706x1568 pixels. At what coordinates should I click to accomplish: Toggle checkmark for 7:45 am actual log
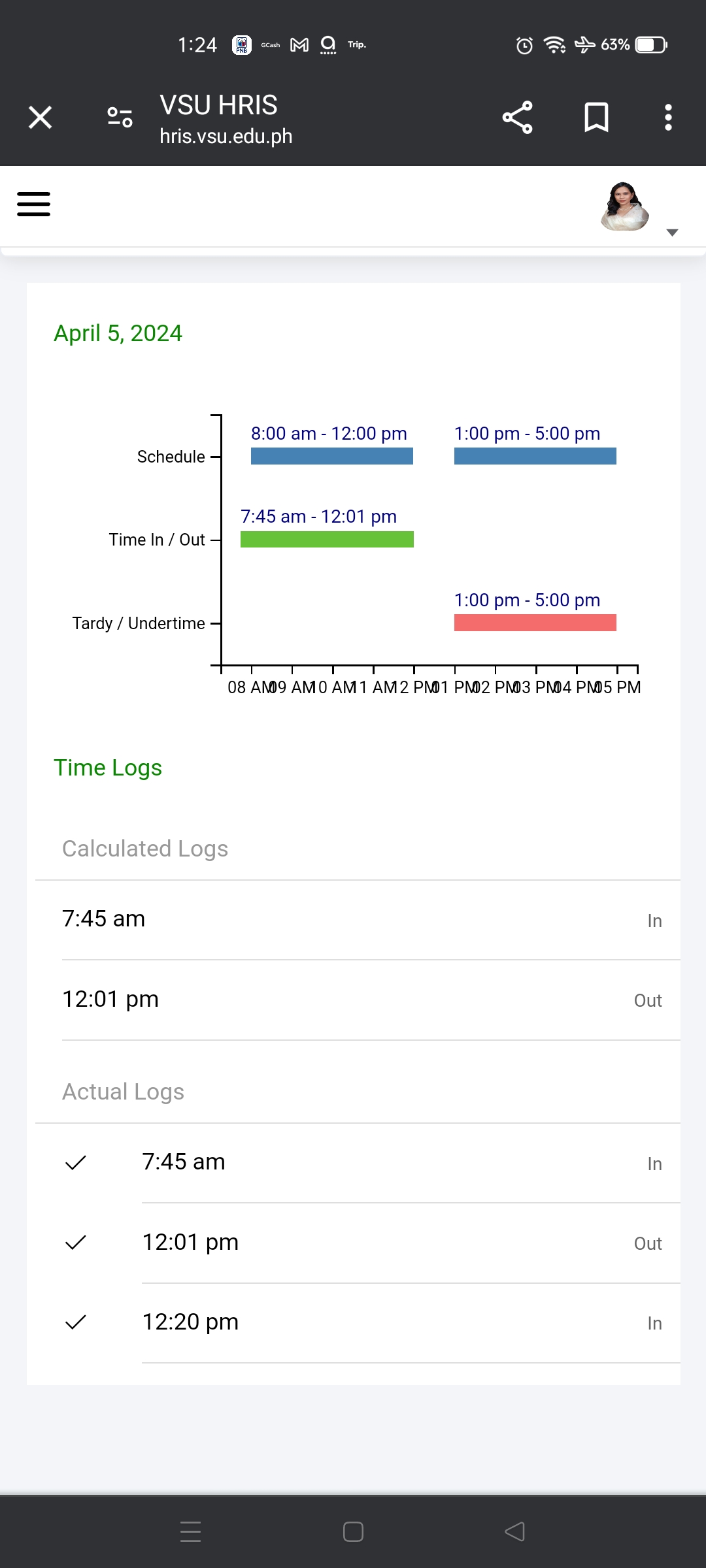(x=76, y=1162)
